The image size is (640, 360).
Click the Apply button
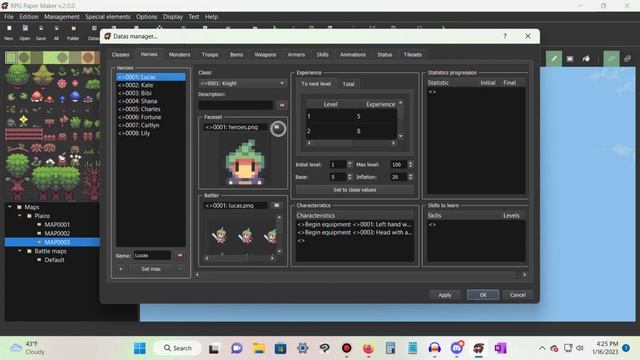click(445, 295)
